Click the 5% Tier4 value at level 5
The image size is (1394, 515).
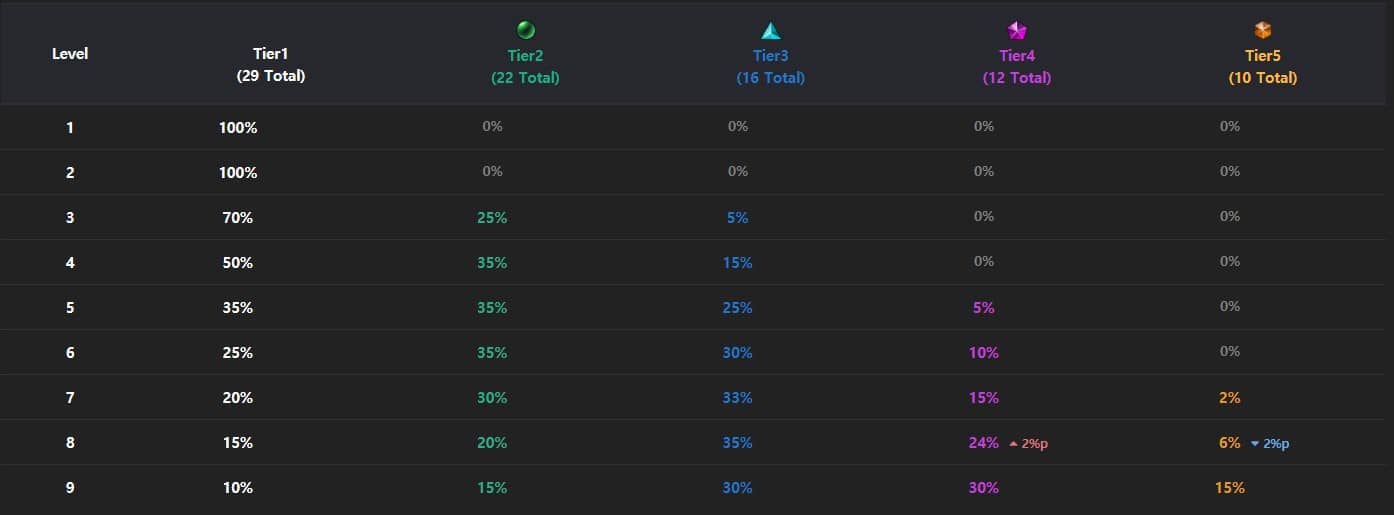(984, 308)
